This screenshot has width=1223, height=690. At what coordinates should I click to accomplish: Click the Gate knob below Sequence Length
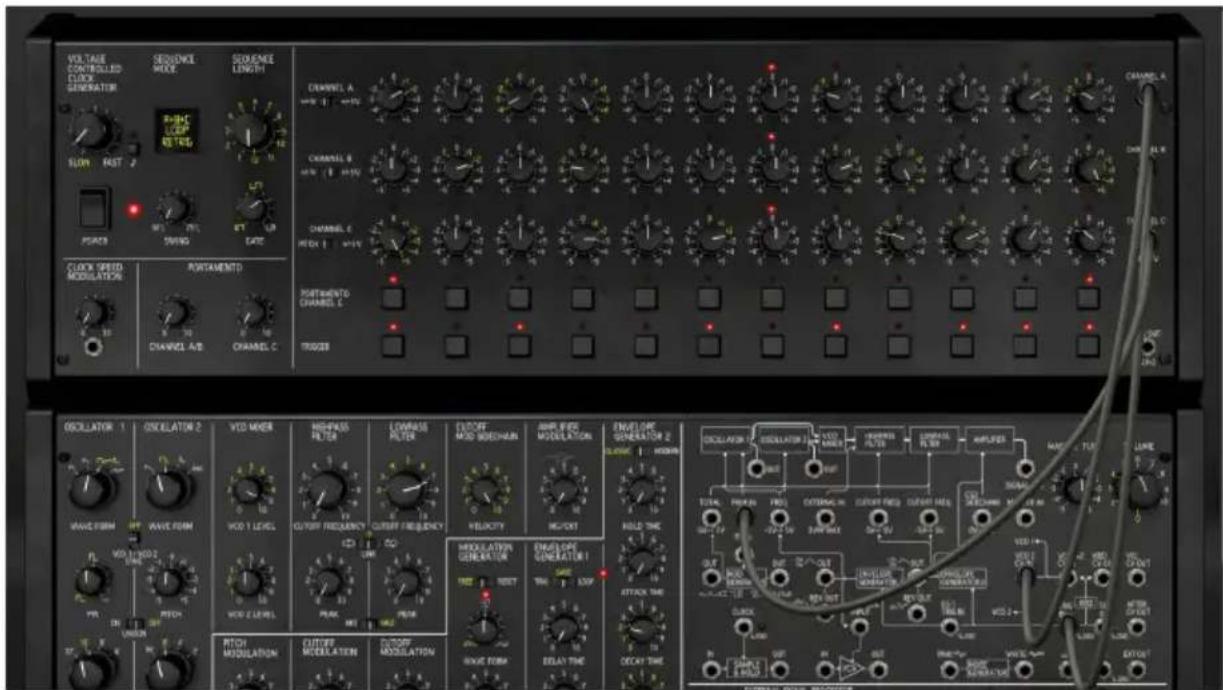pyautogui.click(x=251, y=208)
